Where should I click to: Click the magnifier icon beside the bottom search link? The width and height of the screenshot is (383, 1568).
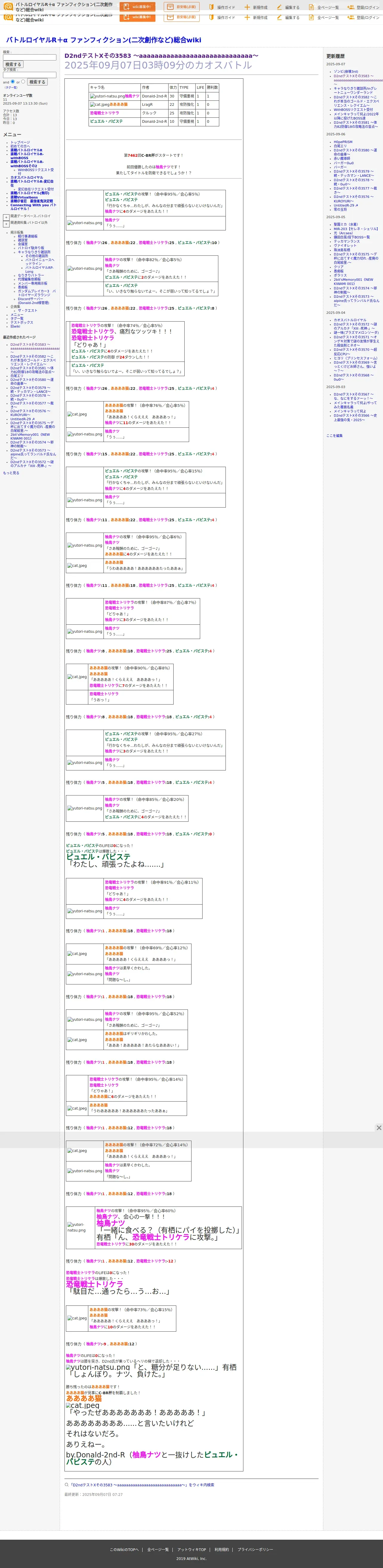67,1485
